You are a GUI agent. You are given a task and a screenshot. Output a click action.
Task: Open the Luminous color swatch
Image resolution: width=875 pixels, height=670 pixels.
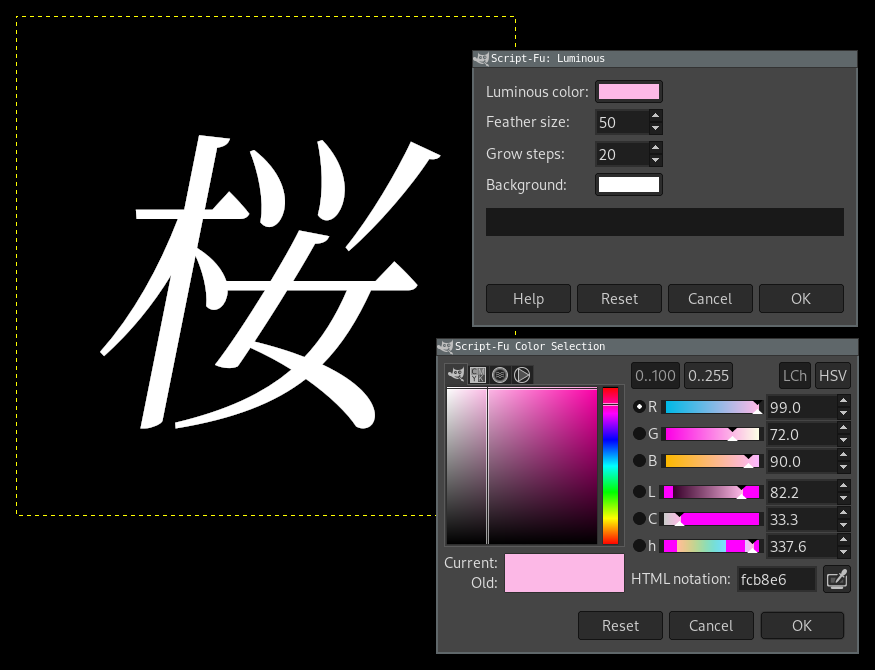tap(628, 92)
